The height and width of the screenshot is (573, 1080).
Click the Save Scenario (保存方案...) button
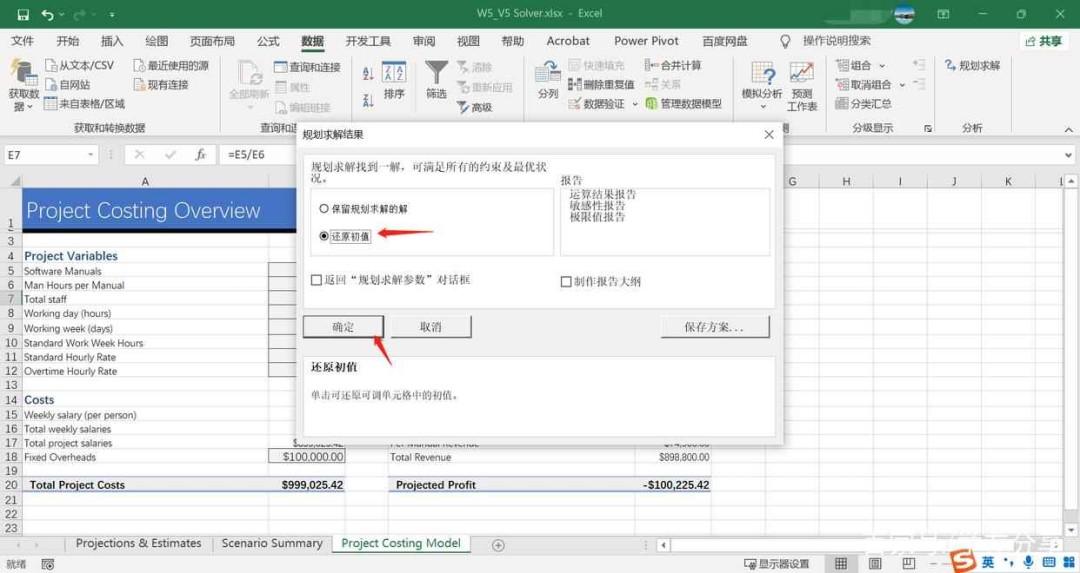click(x=715, y=327)
